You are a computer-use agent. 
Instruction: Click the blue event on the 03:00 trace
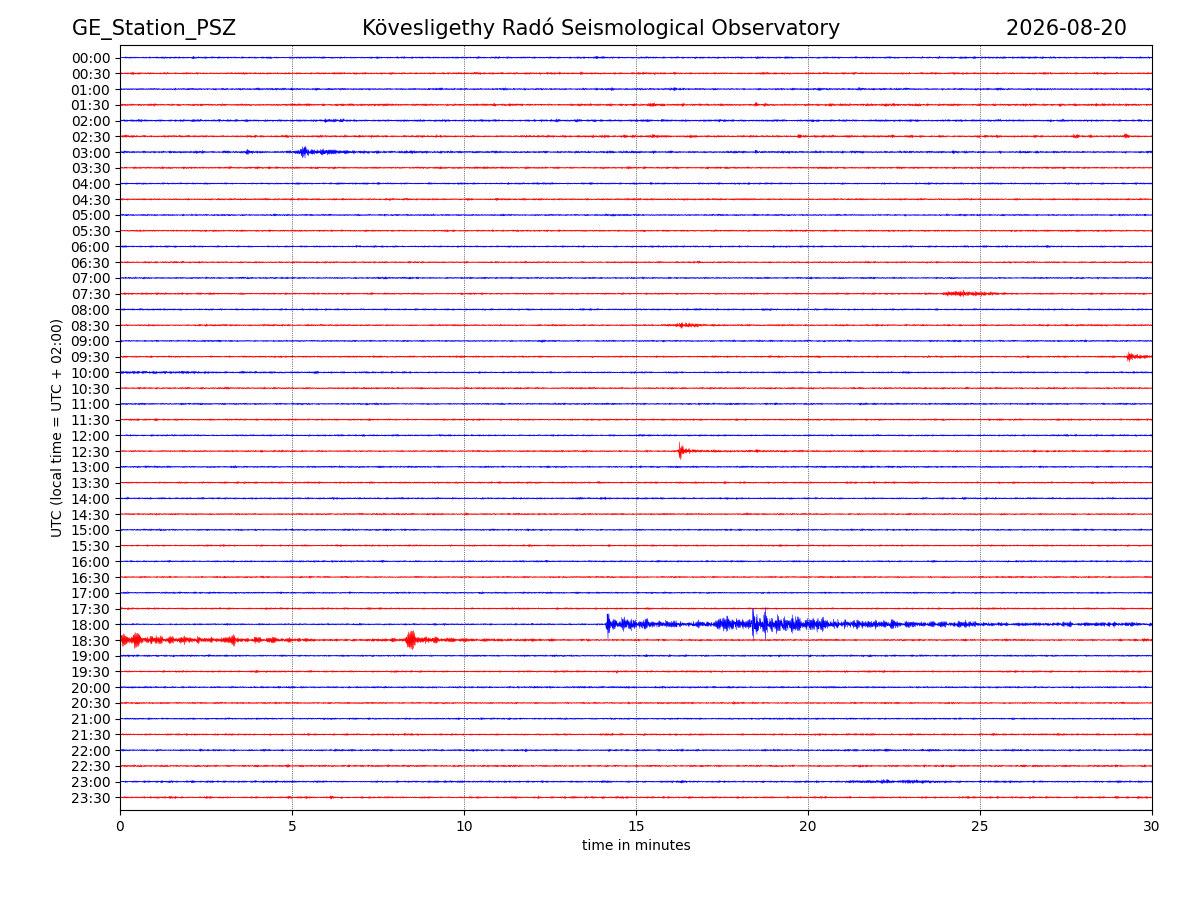(x=320, y=152)
